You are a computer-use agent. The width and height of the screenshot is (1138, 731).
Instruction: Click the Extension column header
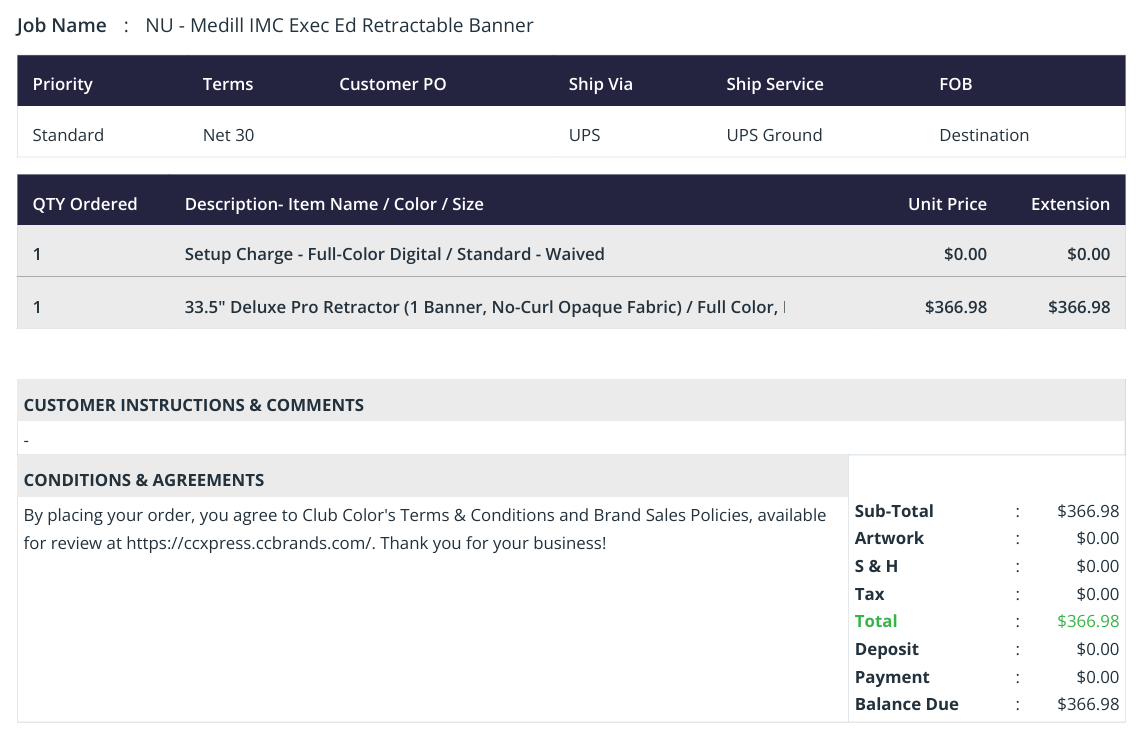[1070, 204]
